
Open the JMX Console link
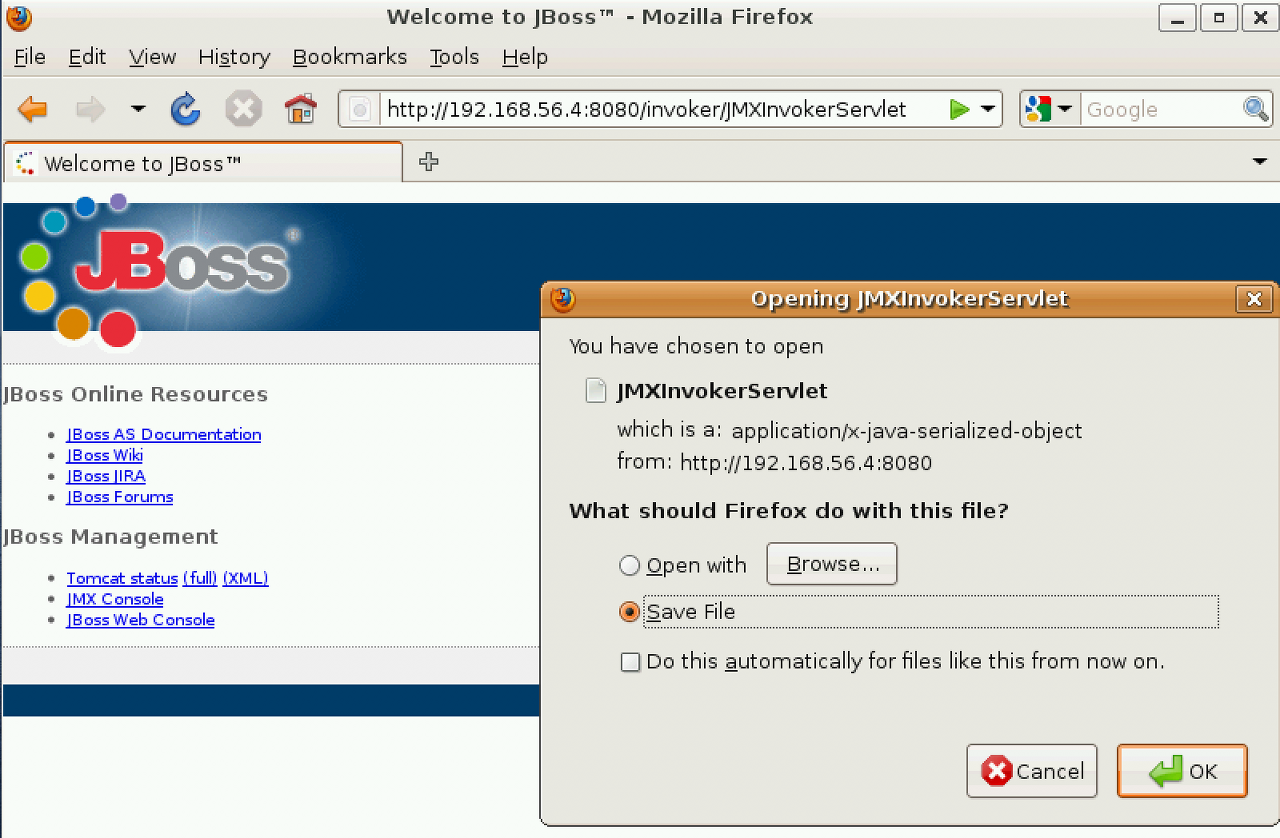pos(115,599)
